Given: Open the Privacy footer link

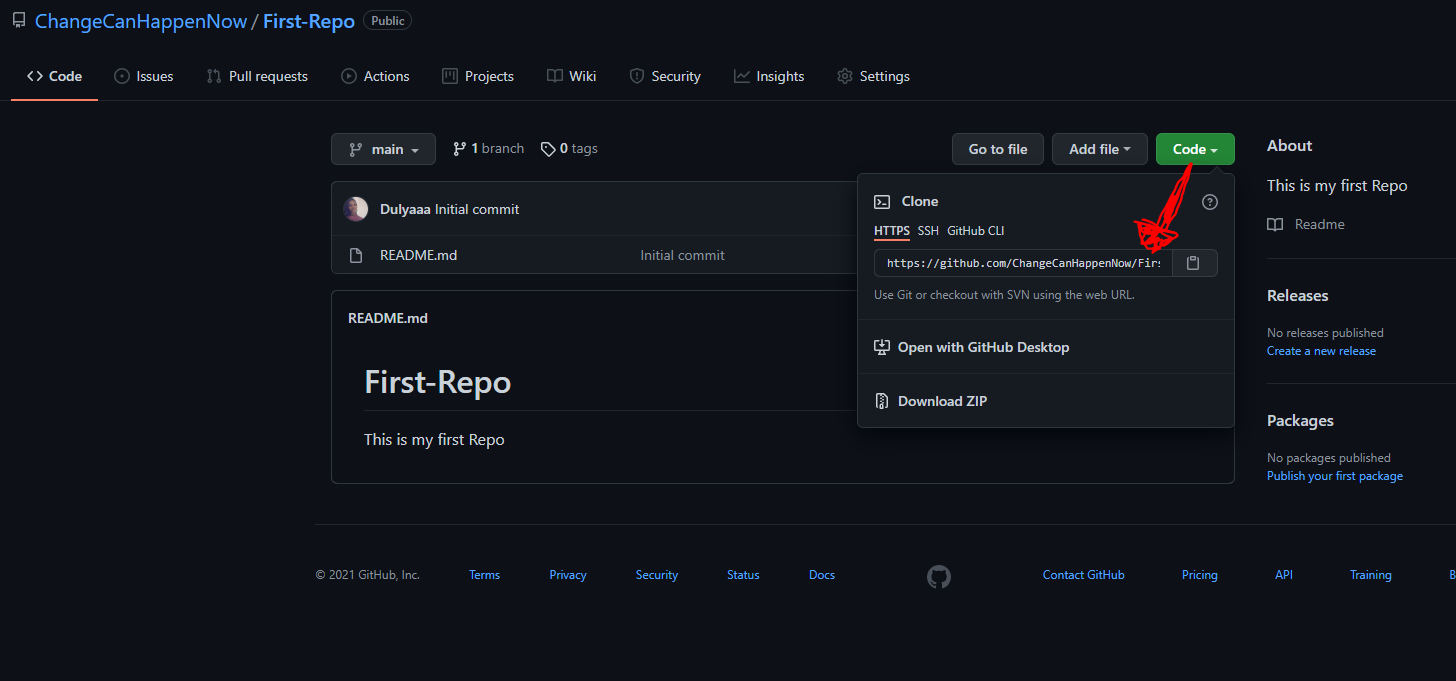Looking at the screenshot, I should (568, 575).
